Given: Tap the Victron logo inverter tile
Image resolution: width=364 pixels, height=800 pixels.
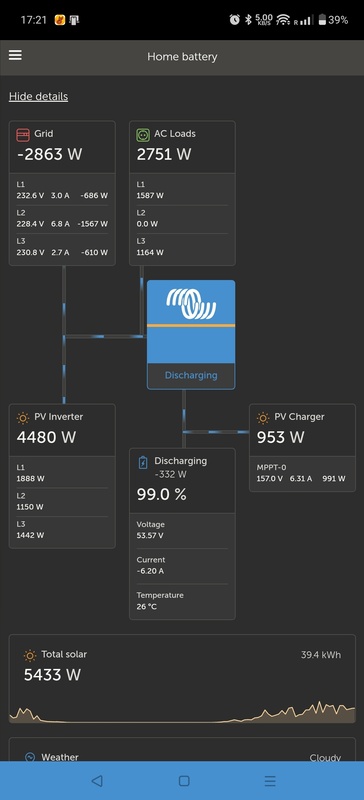Looking at the screenshot, I should point(191,334).
